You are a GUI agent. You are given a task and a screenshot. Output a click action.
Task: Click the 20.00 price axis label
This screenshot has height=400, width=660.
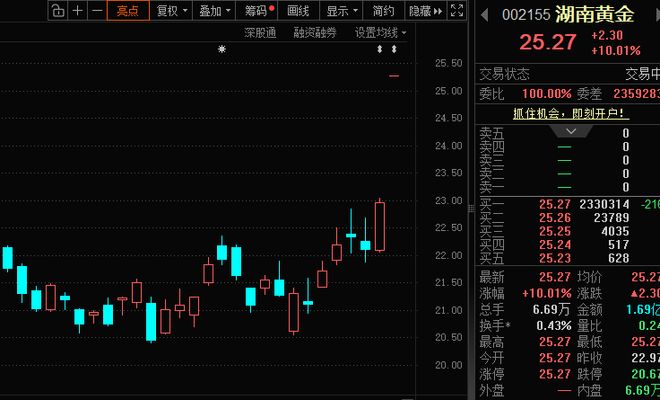click(x=449, y=365)
